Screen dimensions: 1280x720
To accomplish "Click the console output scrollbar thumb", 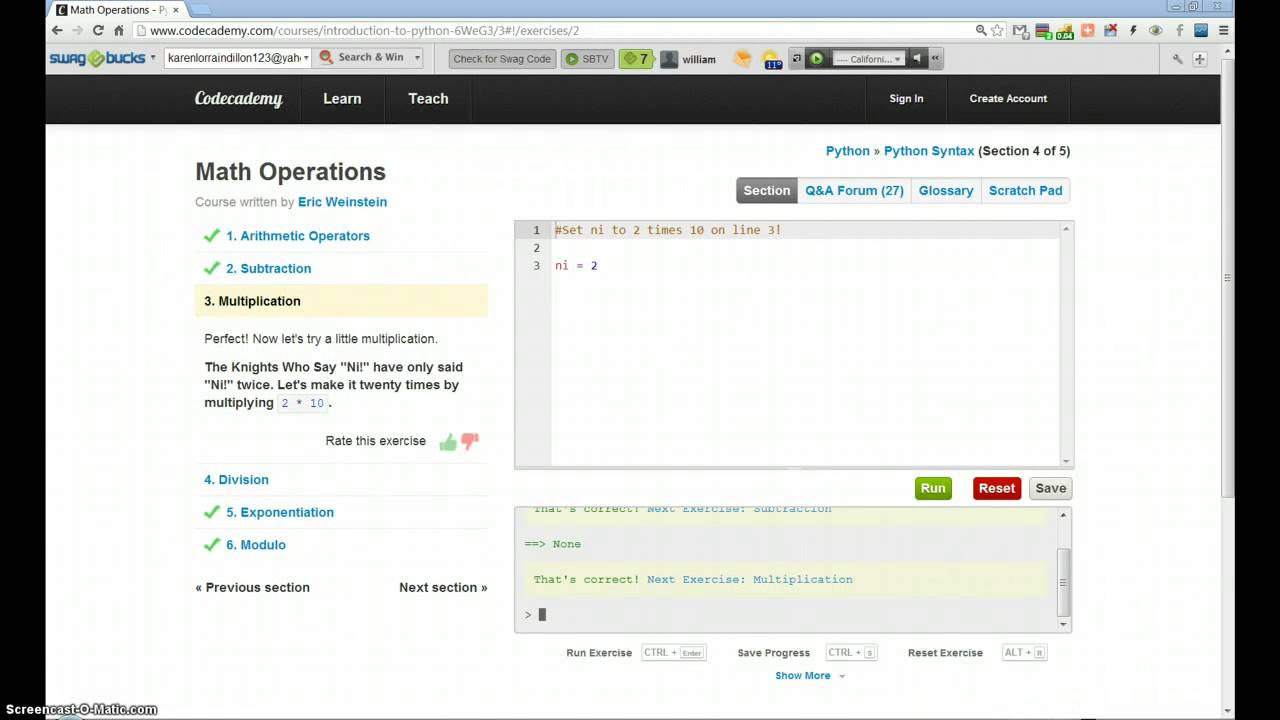I will [x=1064, y=582].
